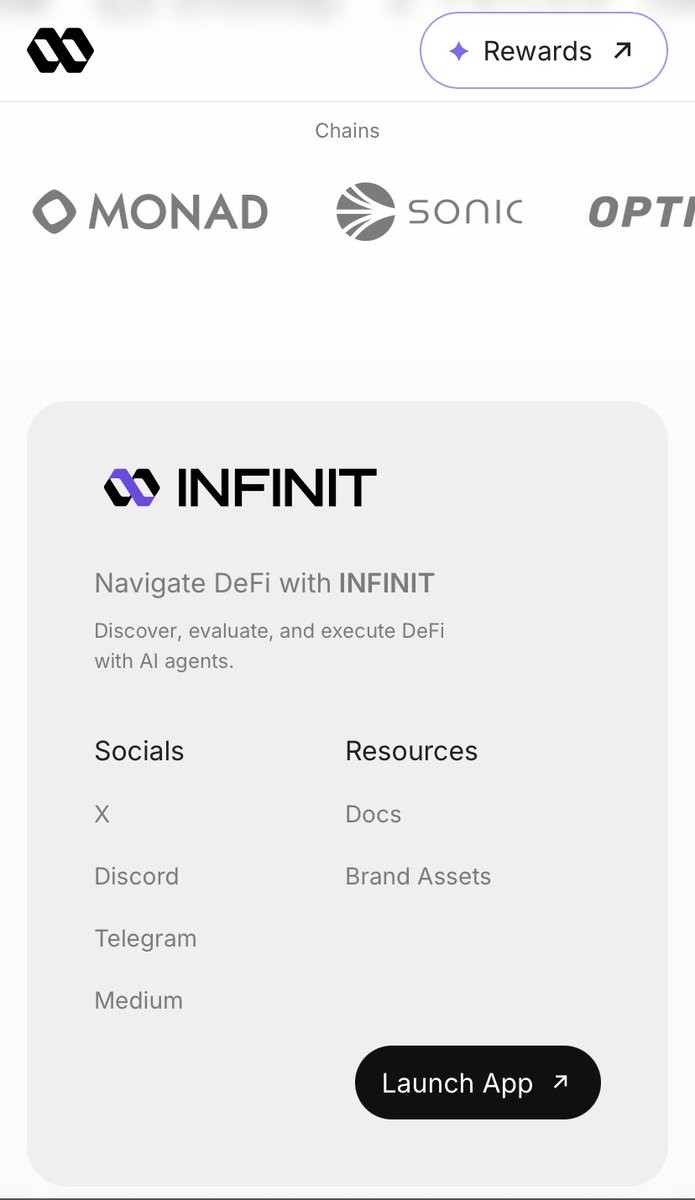The width and height of the screenshot is (695, 1200).
Task: Click the Socials heading
Action: pos(139,751)
